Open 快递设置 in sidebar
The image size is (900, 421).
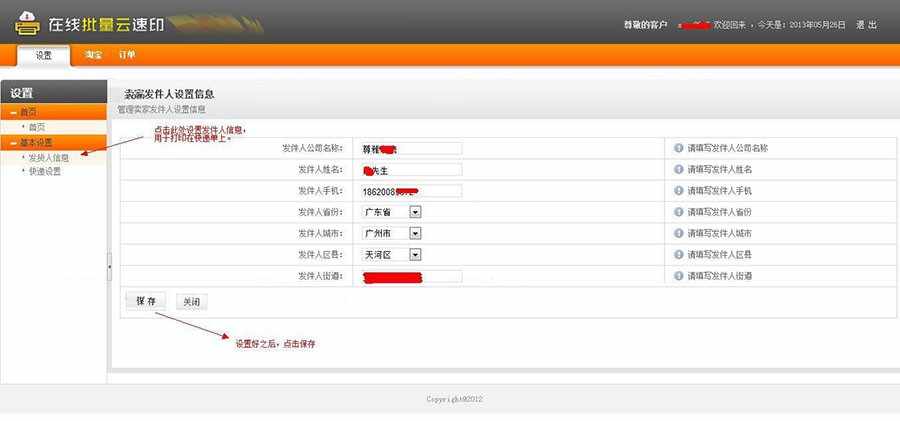coord(45,171)
